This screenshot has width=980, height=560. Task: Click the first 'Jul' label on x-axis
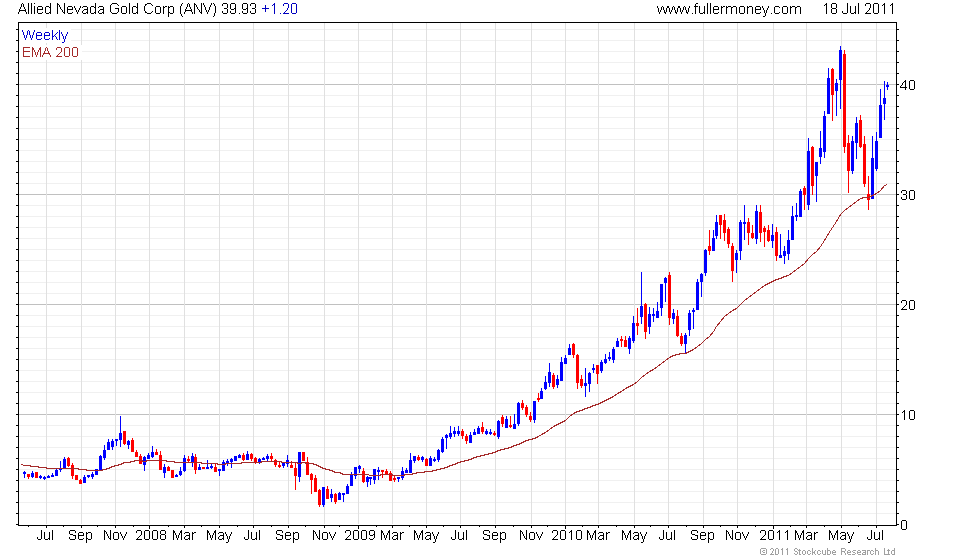(45, 536)
